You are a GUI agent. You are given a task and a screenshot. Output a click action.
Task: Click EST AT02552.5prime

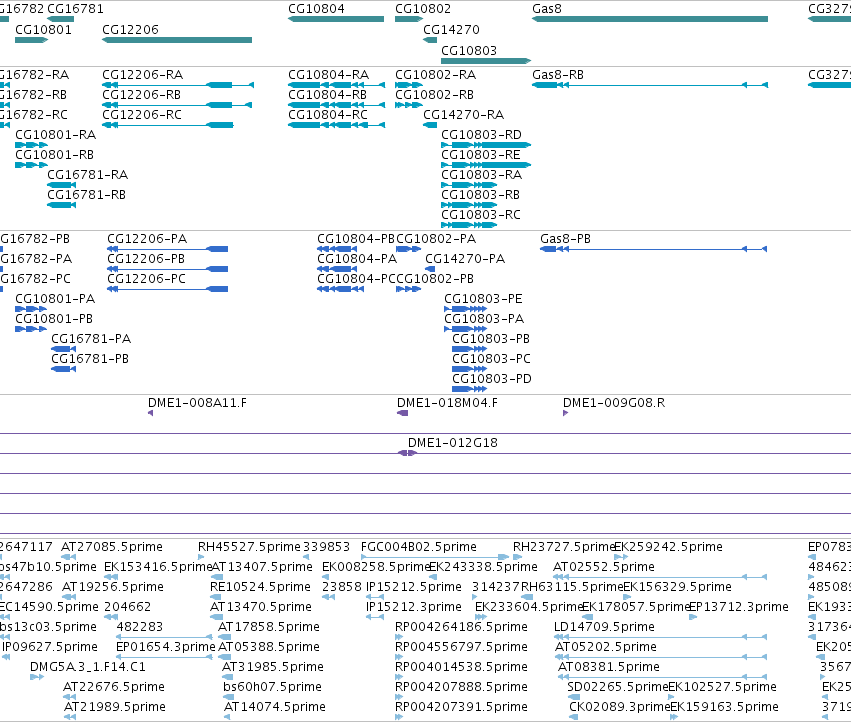click(660, 577)
